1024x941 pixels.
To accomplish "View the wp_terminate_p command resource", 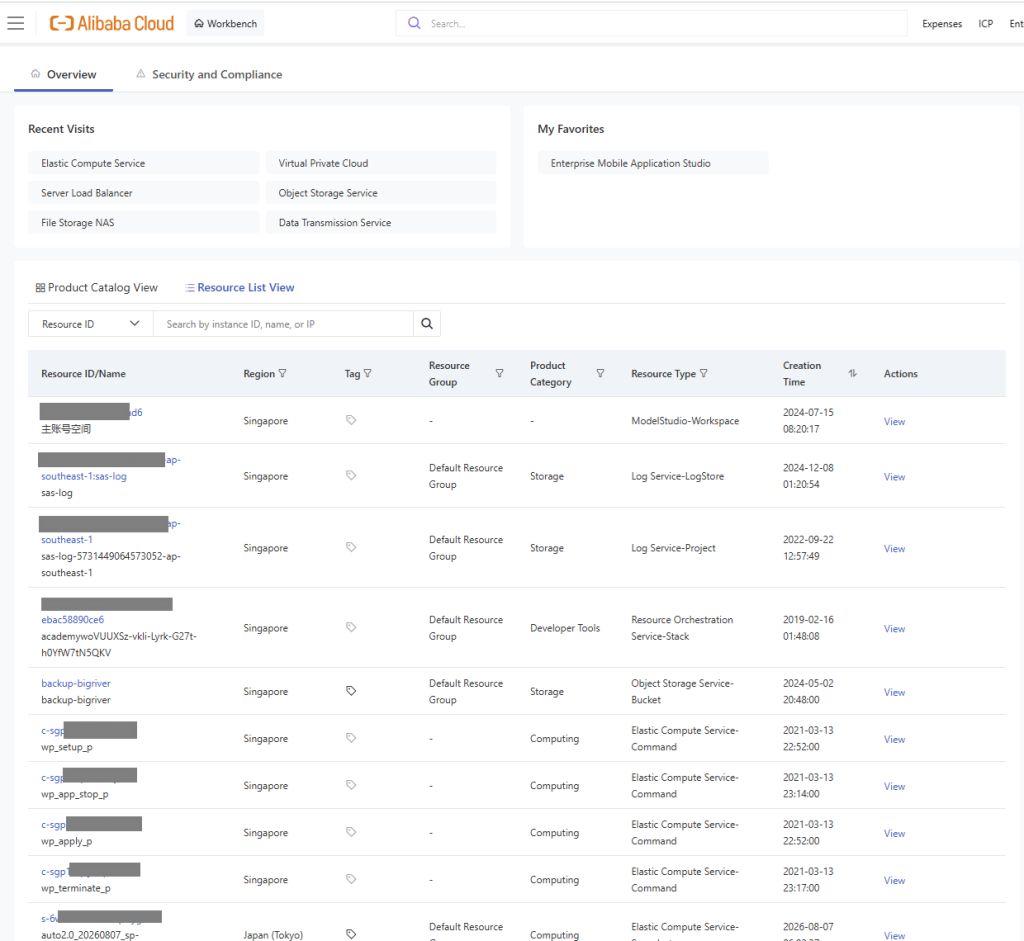I will point(894,881).
